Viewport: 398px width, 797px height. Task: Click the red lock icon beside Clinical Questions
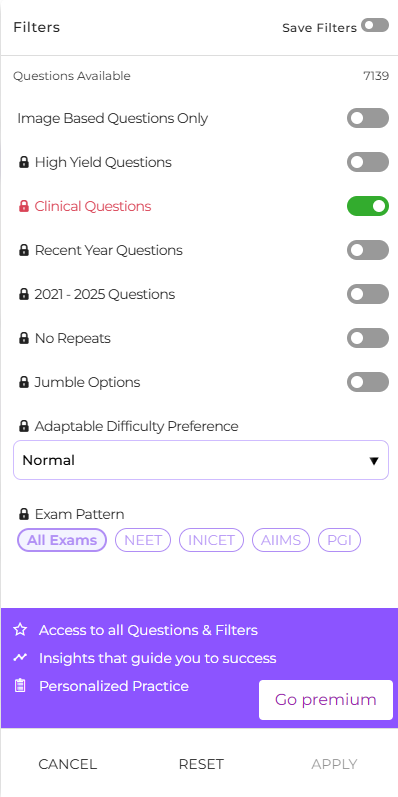(23, 206)
